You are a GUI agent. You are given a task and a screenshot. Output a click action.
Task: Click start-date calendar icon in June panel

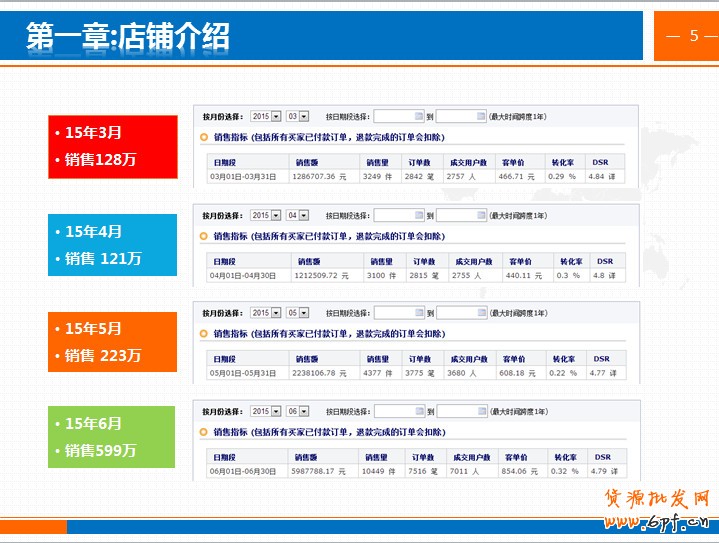(419, 411)
